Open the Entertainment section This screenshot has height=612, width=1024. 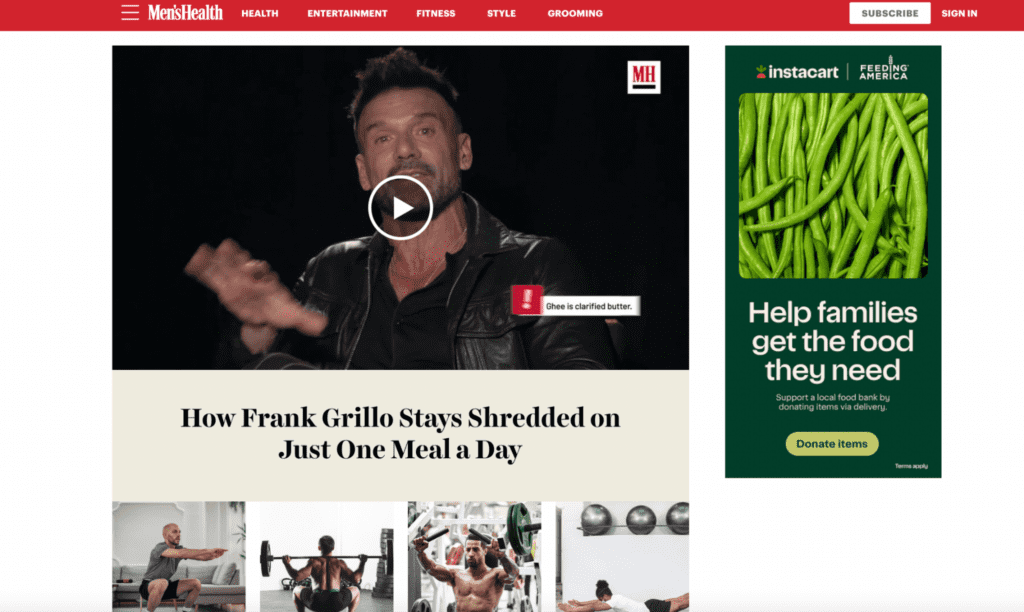point(347,13)
